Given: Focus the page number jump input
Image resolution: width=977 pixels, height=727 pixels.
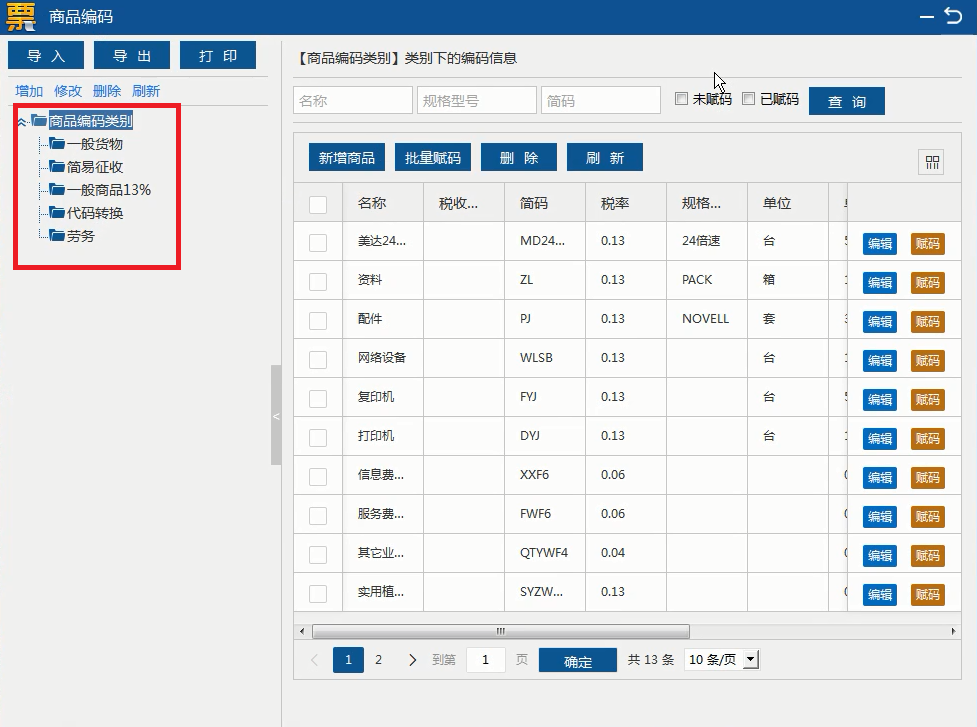Looking at the screenshot, I should coord(485,660).
